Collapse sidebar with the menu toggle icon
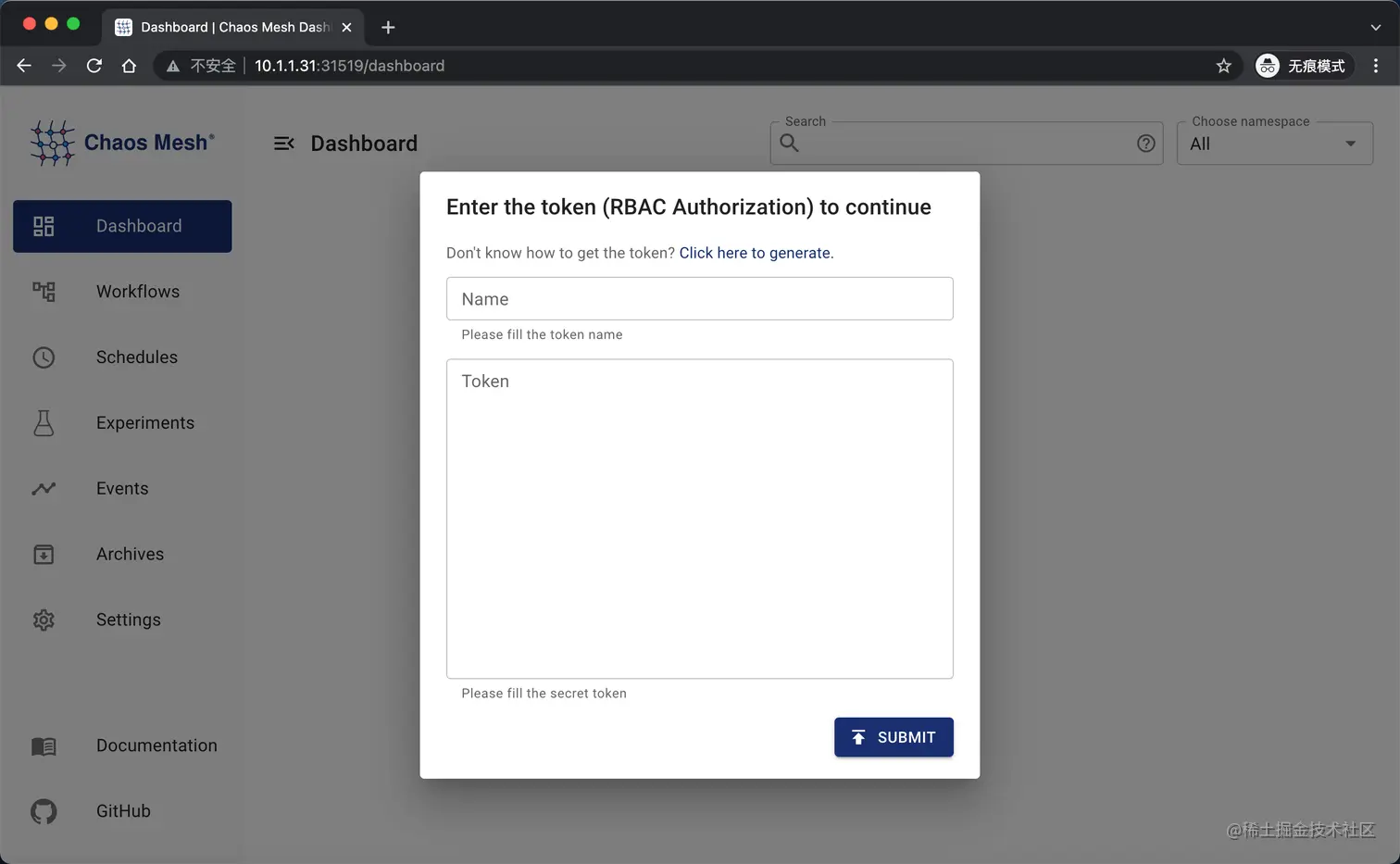The image size is (1400, 864). pyautogui.click(x=283, y=144)
